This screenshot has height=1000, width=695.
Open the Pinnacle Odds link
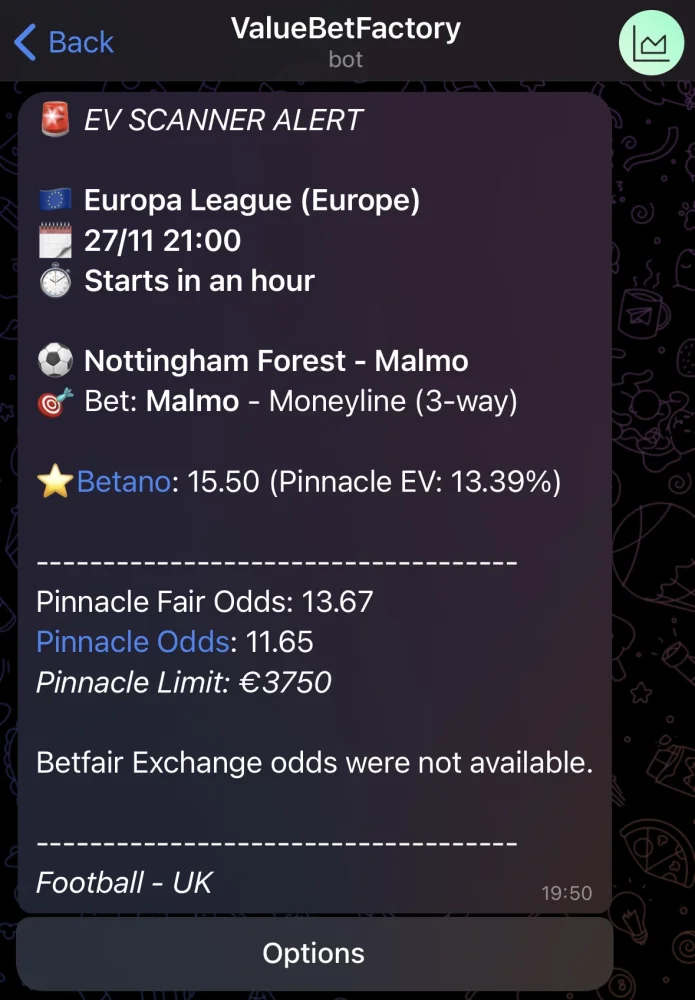[133, 641]
